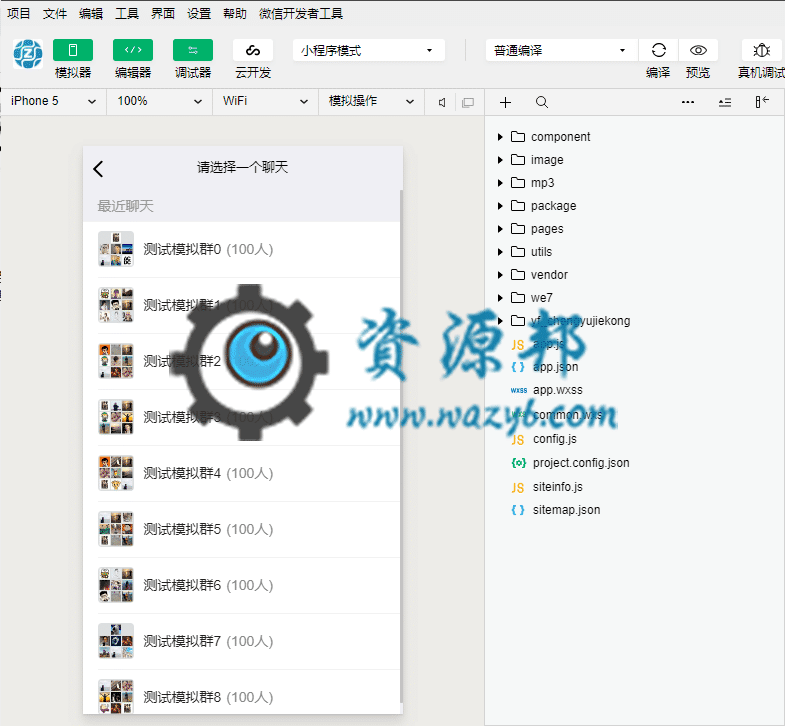Click the detach simulator window icon

(468, 103)
